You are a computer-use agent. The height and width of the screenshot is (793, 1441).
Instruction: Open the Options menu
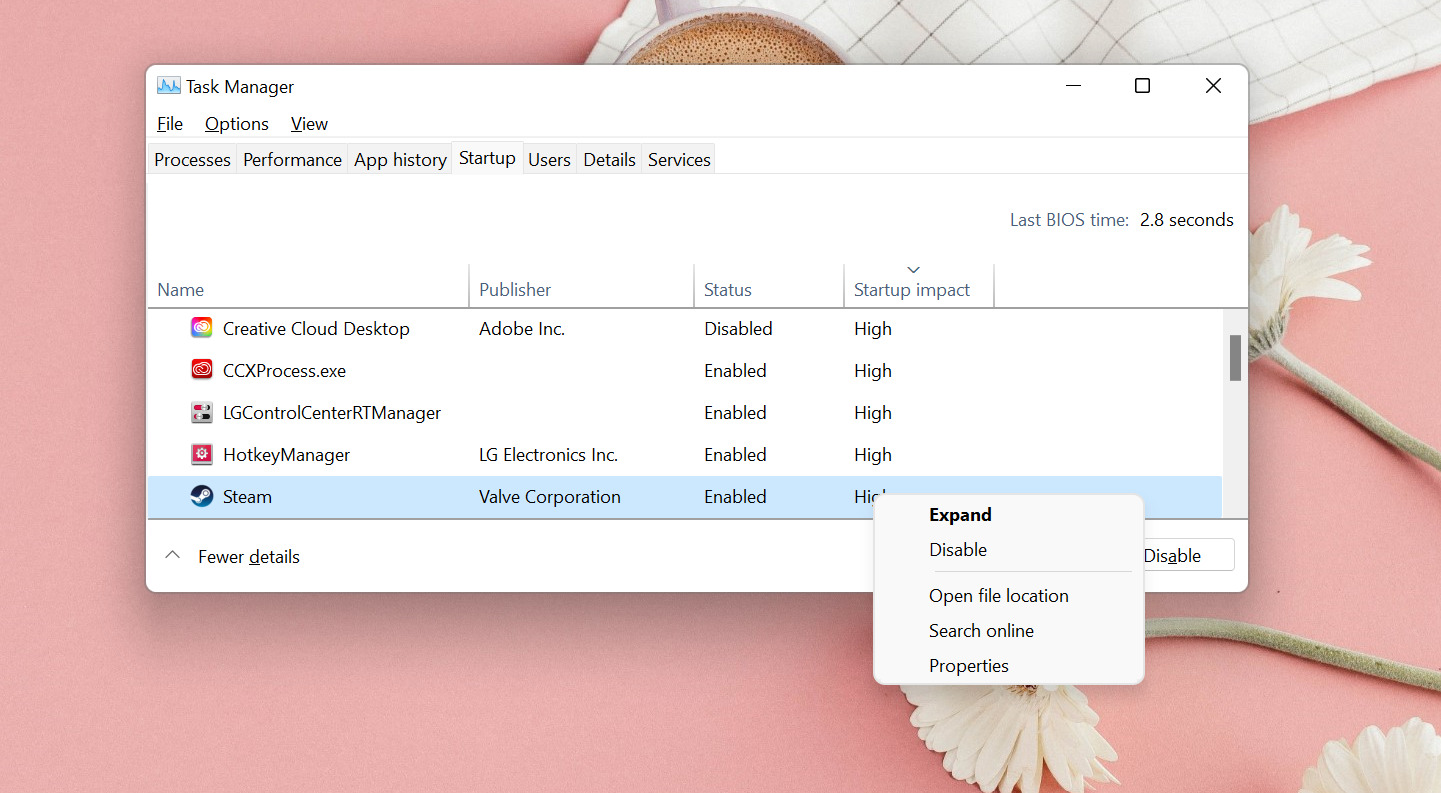click(236, 123)
